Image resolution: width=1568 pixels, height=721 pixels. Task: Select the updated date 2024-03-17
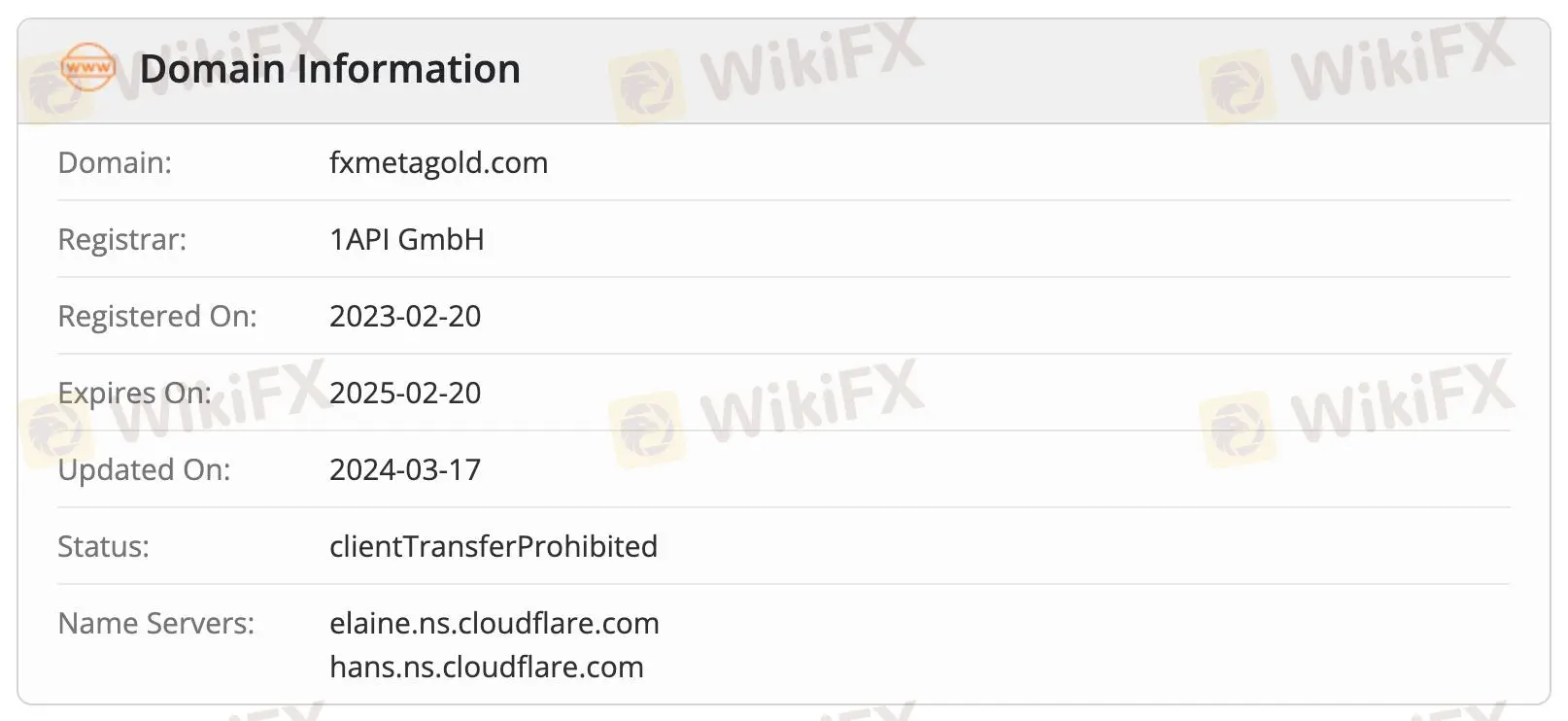pyautogui.click(x=405, y=469)
